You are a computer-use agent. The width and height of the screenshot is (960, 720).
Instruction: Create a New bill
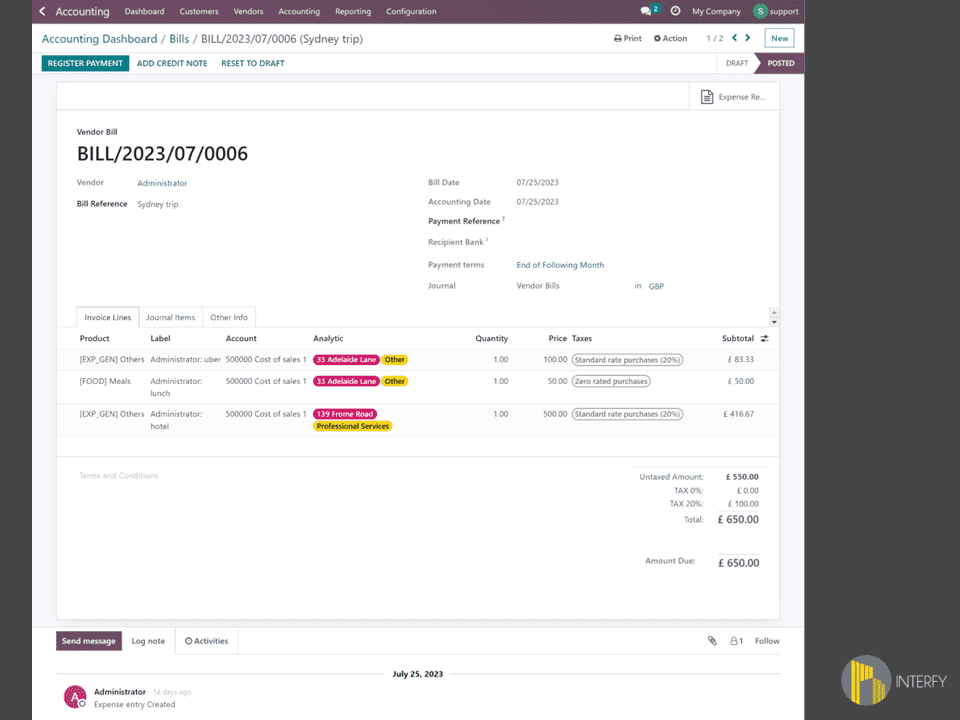779,38
